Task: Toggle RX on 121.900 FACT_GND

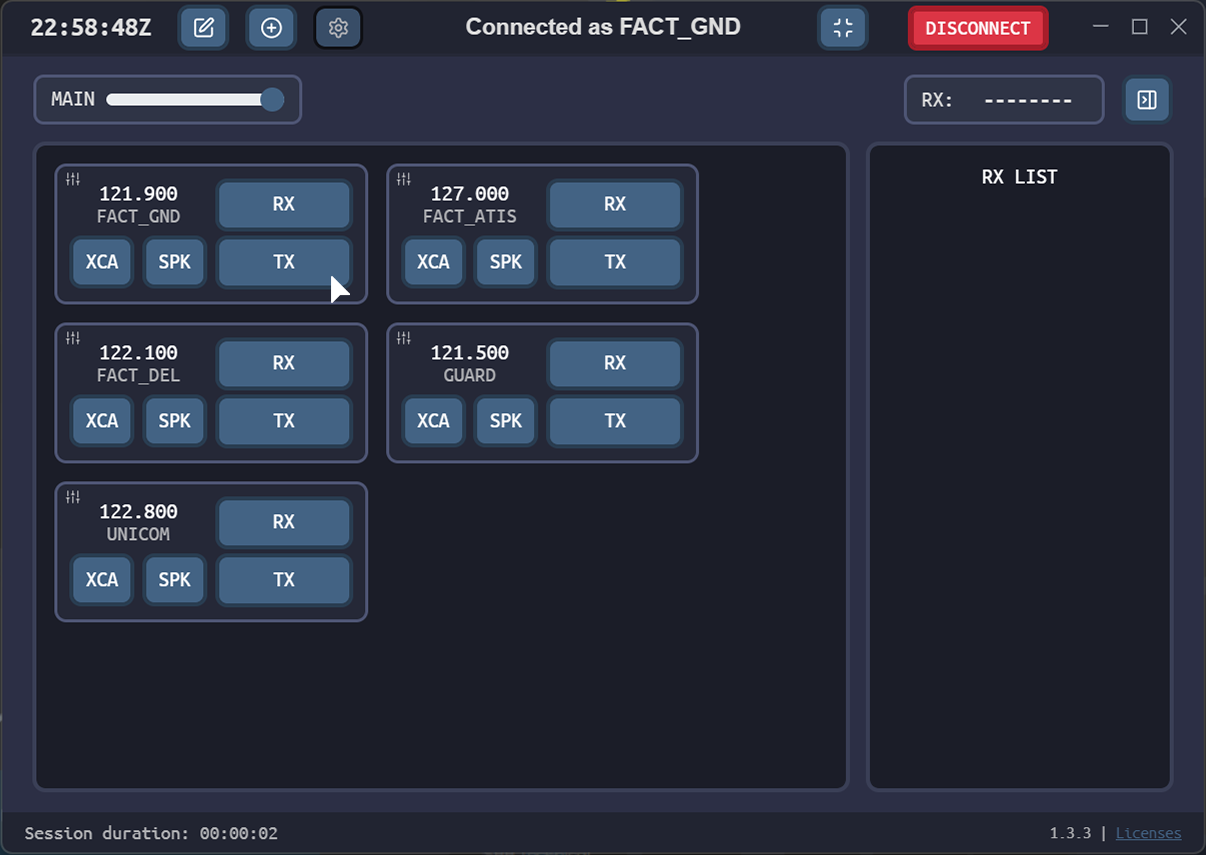Action: coord(284,204)
